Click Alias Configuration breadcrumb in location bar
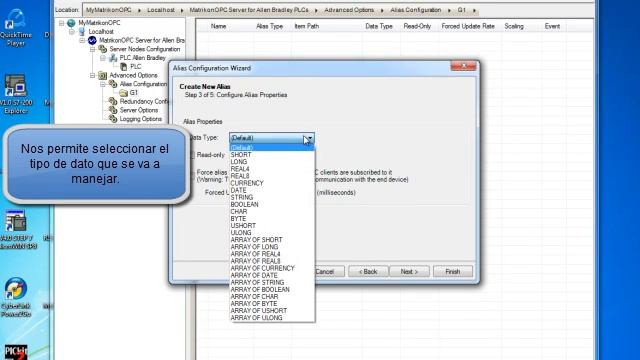 (416, 10)
